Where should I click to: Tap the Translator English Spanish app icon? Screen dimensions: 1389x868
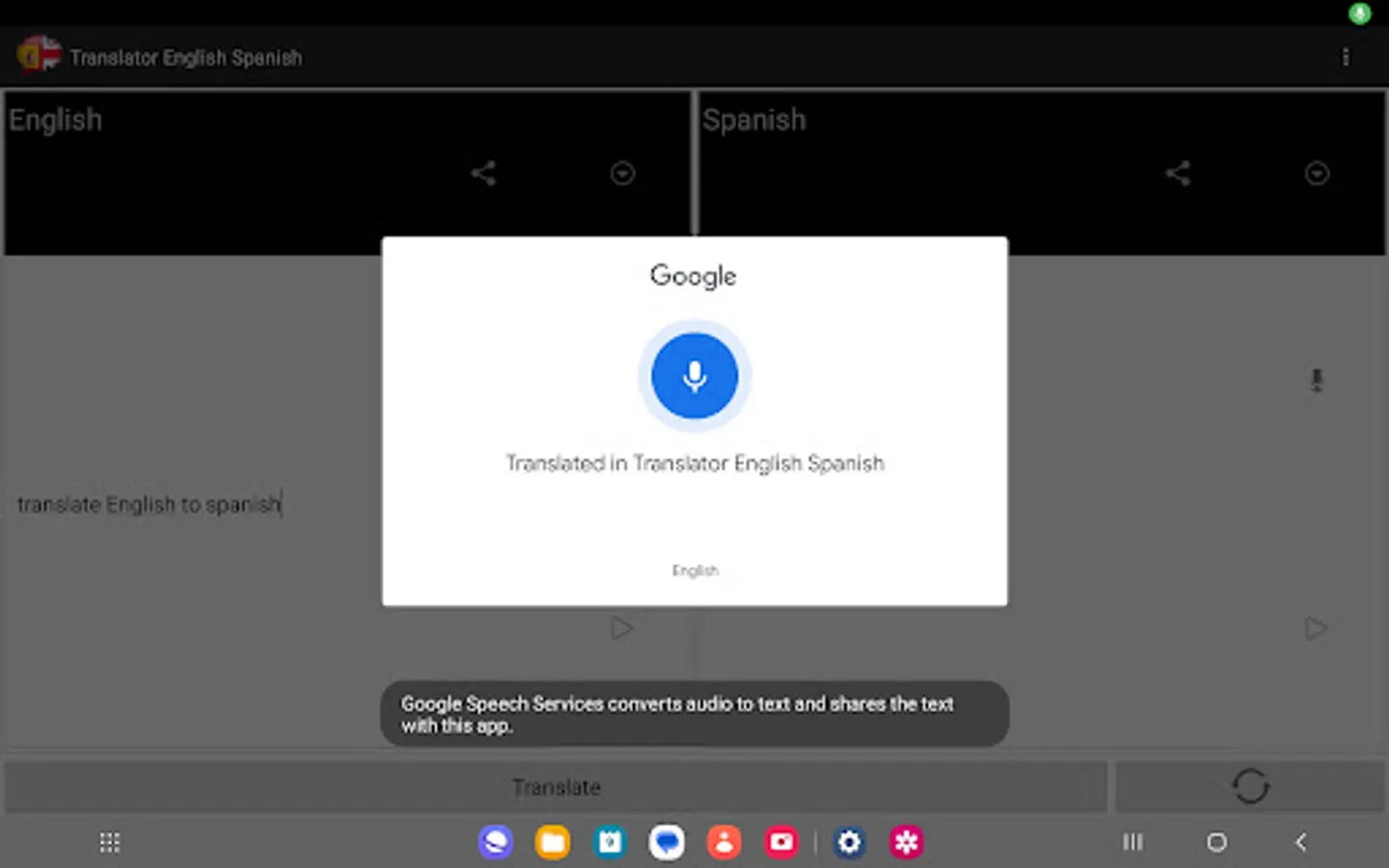pyautogui.click(x=39, y=56)
